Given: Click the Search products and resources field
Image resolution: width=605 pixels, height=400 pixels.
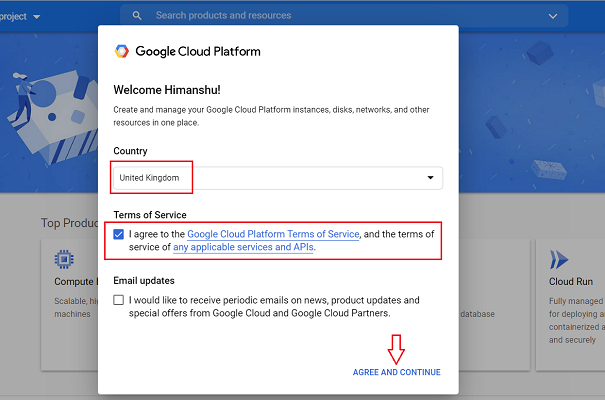Looking at the screenshot, I should pyautogui.click(x=343, y=16).
